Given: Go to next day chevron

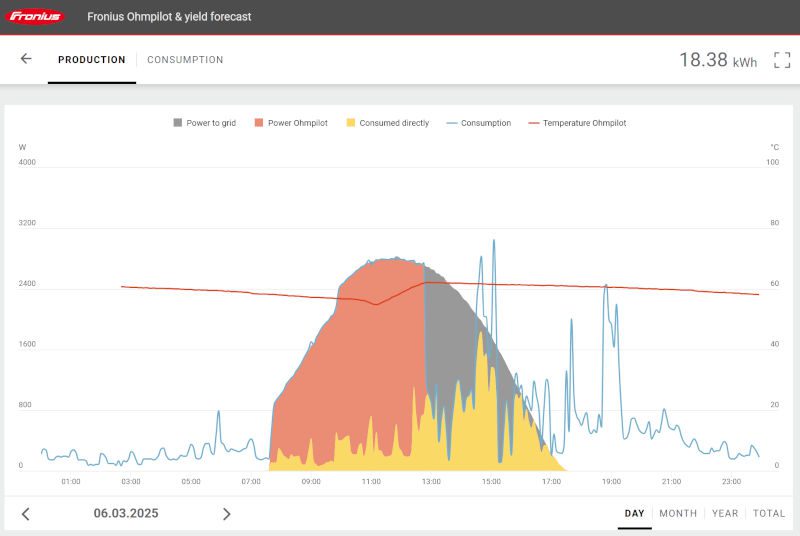Looking at the screenshot, I should pos(227,514).
